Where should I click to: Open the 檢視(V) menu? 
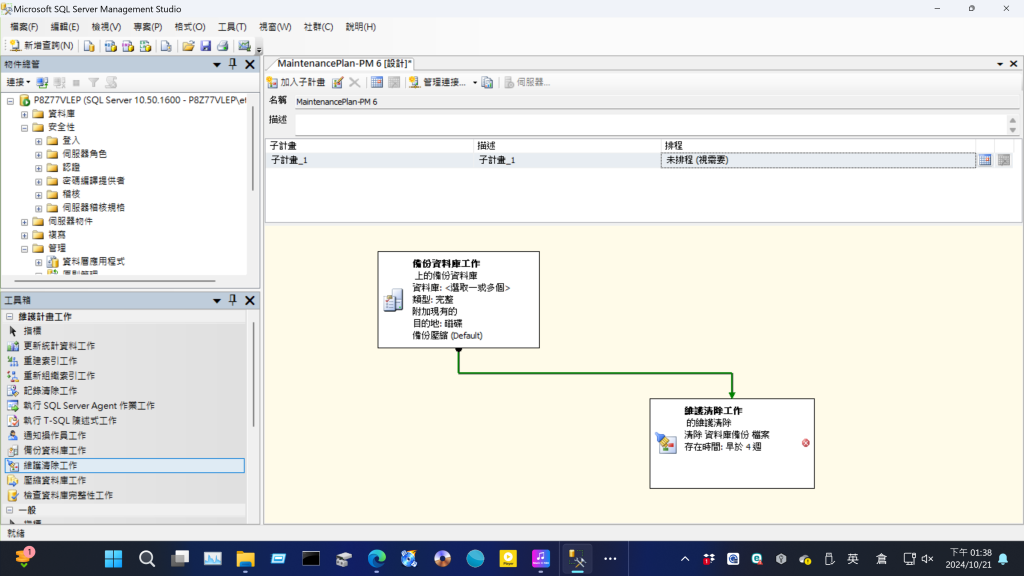point(106,27)
